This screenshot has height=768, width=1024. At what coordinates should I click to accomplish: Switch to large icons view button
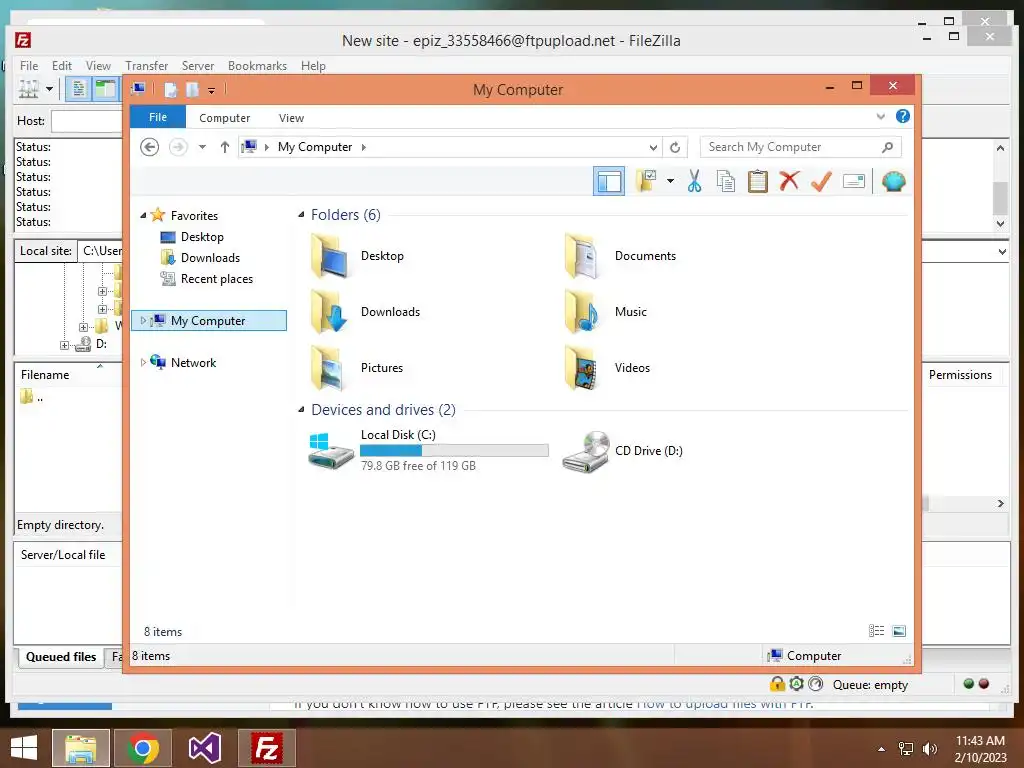(x=899, y=630)
